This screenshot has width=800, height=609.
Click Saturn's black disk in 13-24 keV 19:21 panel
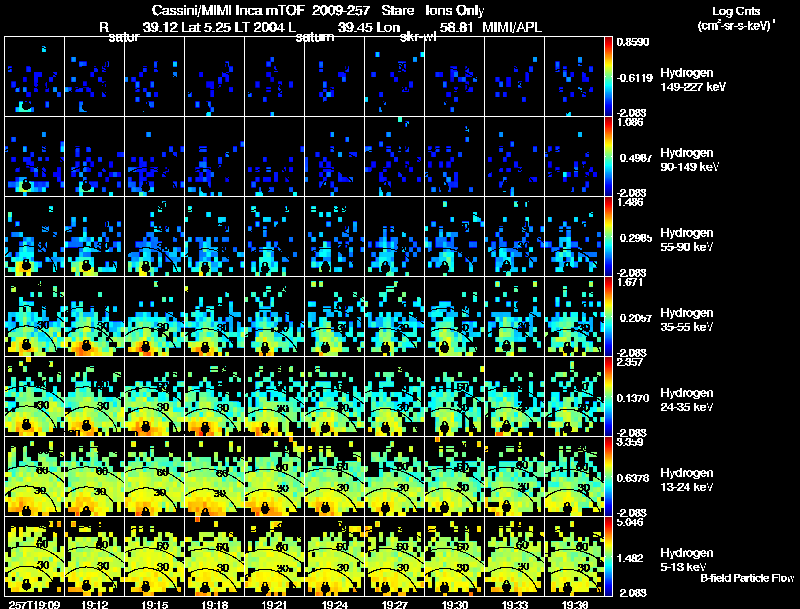pos(265,508)
